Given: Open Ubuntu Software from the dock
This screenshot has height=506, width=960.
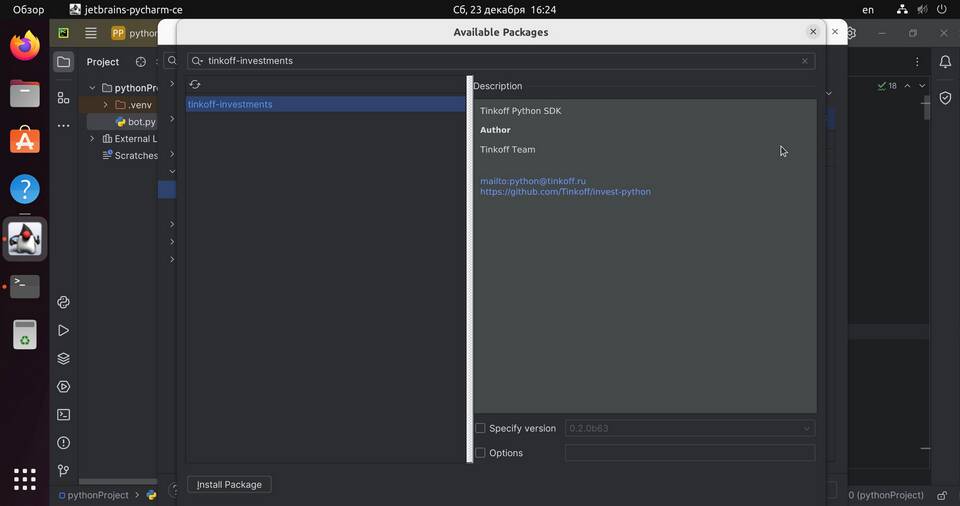Looking at the screenshot, I should point(24,140).
